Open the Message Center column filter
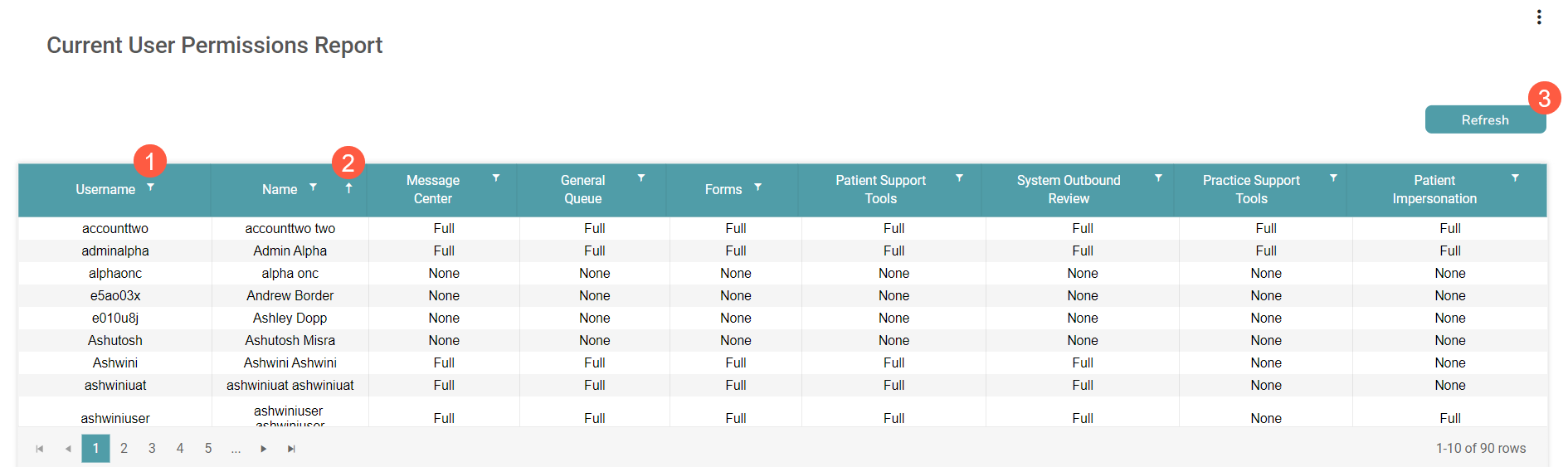Screen dimensions: 1568x467 click(496, 178)
